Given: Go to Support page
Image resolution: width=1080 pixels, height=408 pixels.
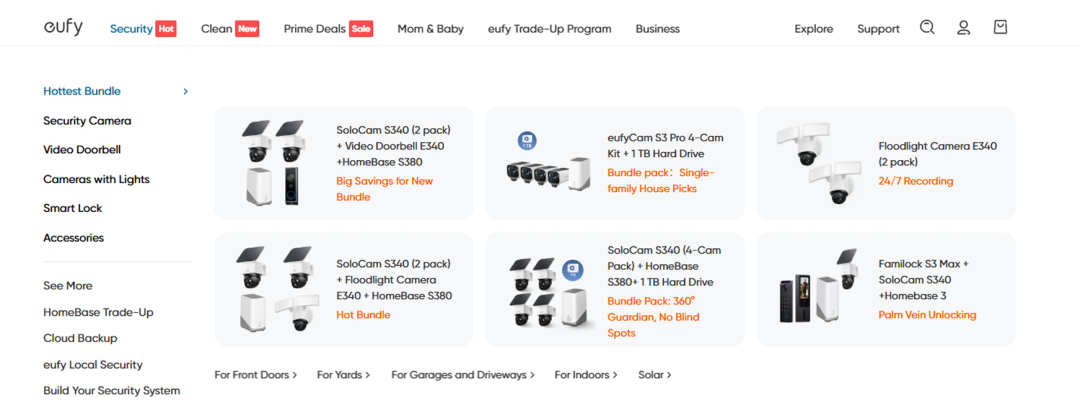Looking at the screenshot, I should [878, 29].
